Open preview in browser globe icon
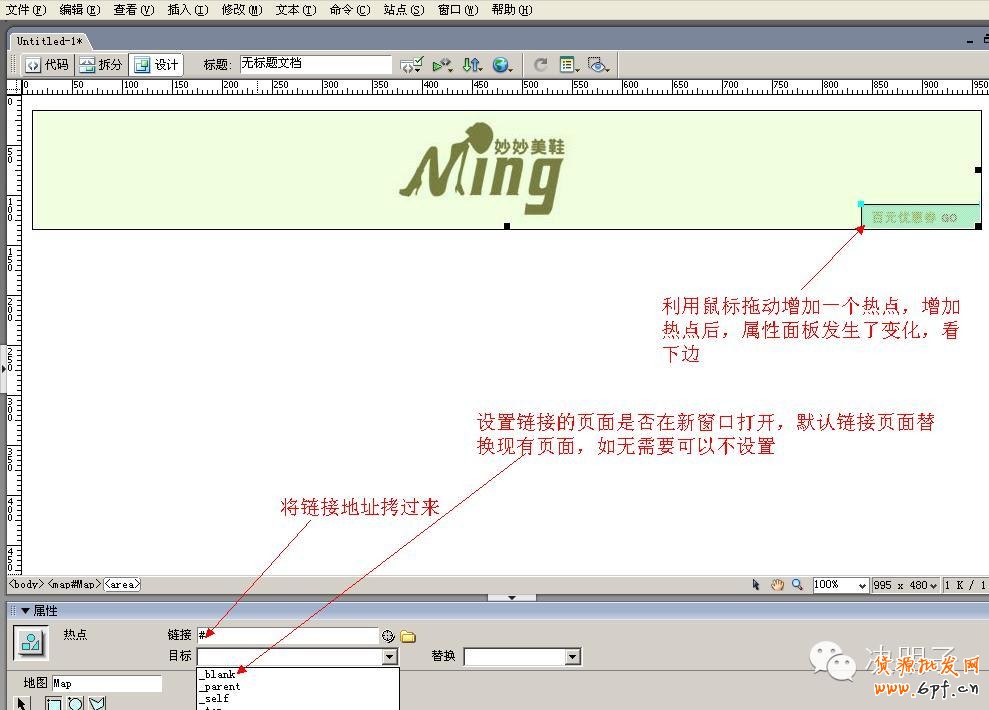 tap(502, 65)
